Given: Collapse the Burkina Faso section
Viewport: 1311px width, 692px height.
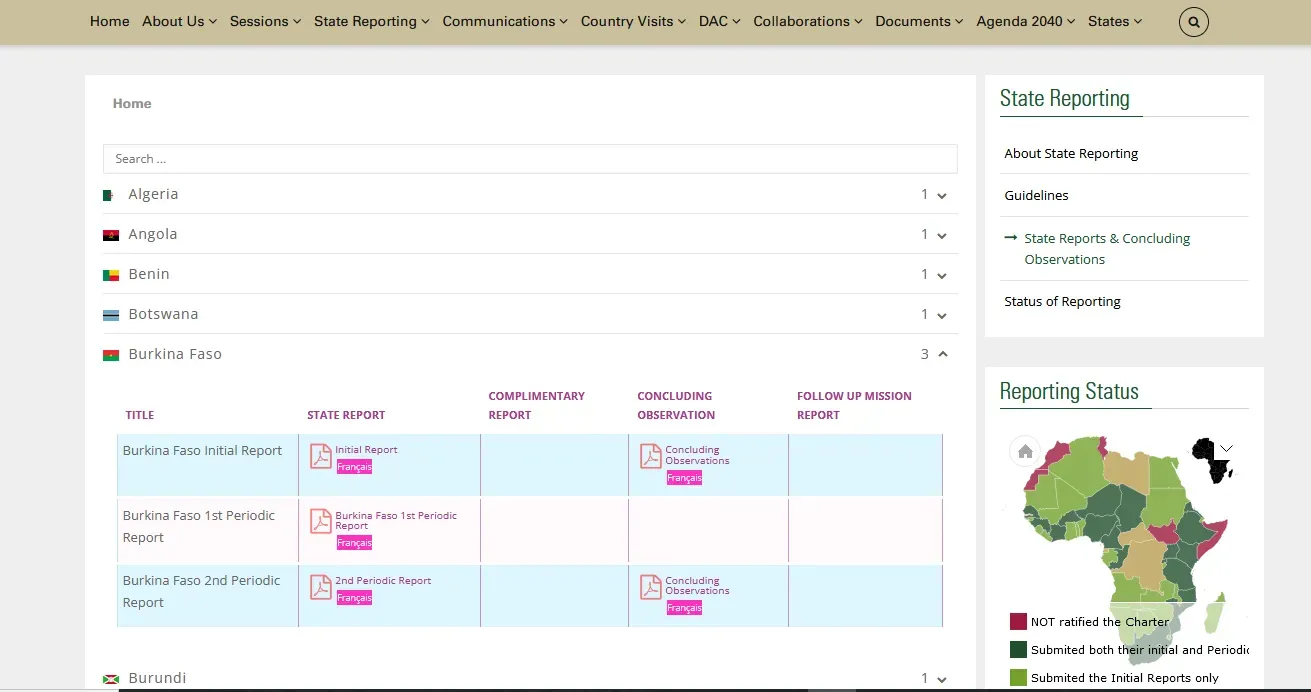Looking at the screenshot, I should [x=942, y=354].
